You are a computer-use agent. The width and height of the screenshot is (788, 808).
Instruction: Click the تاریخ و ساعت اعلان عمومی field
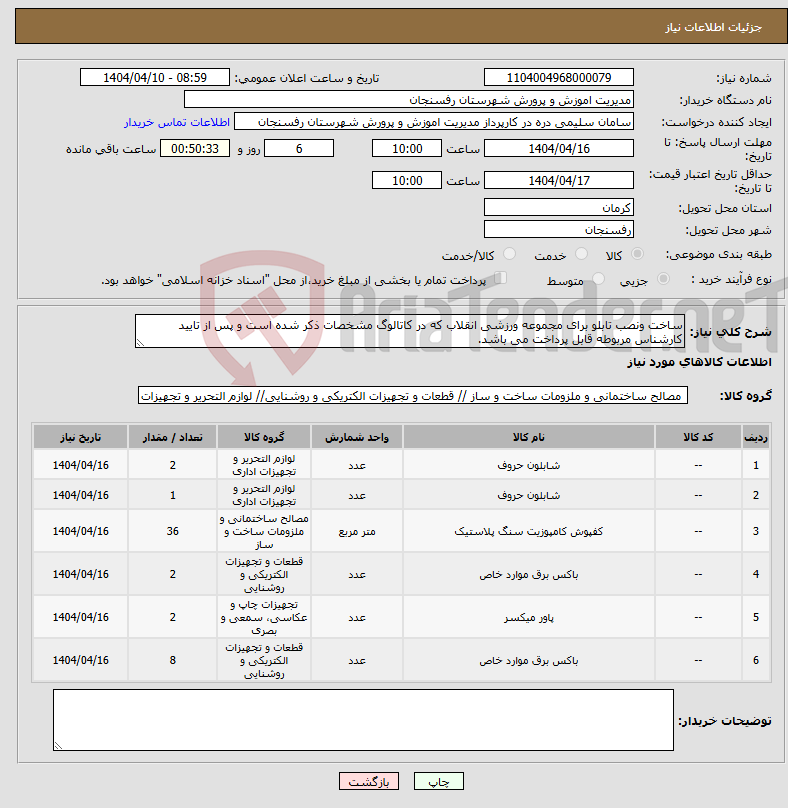[155, 77]
